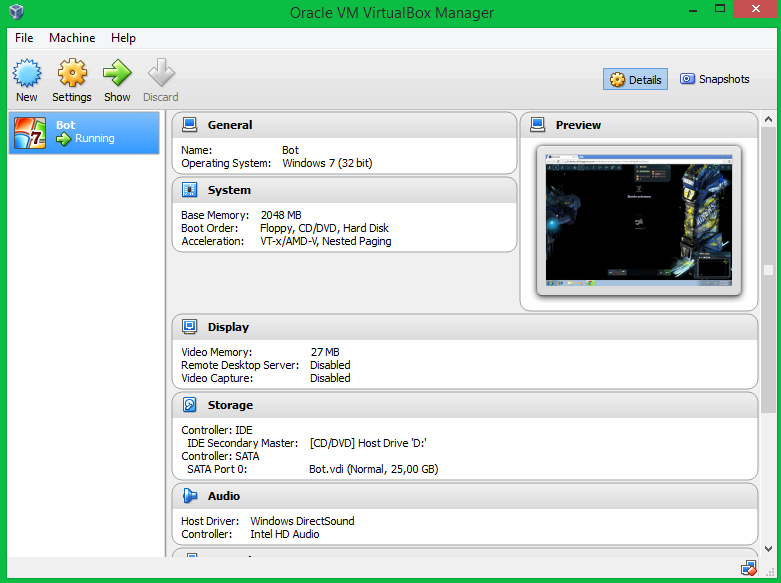The image size is (781, 583).
Task: Click the VirtualBox cube title bar icon
Action: coord(16,11)
